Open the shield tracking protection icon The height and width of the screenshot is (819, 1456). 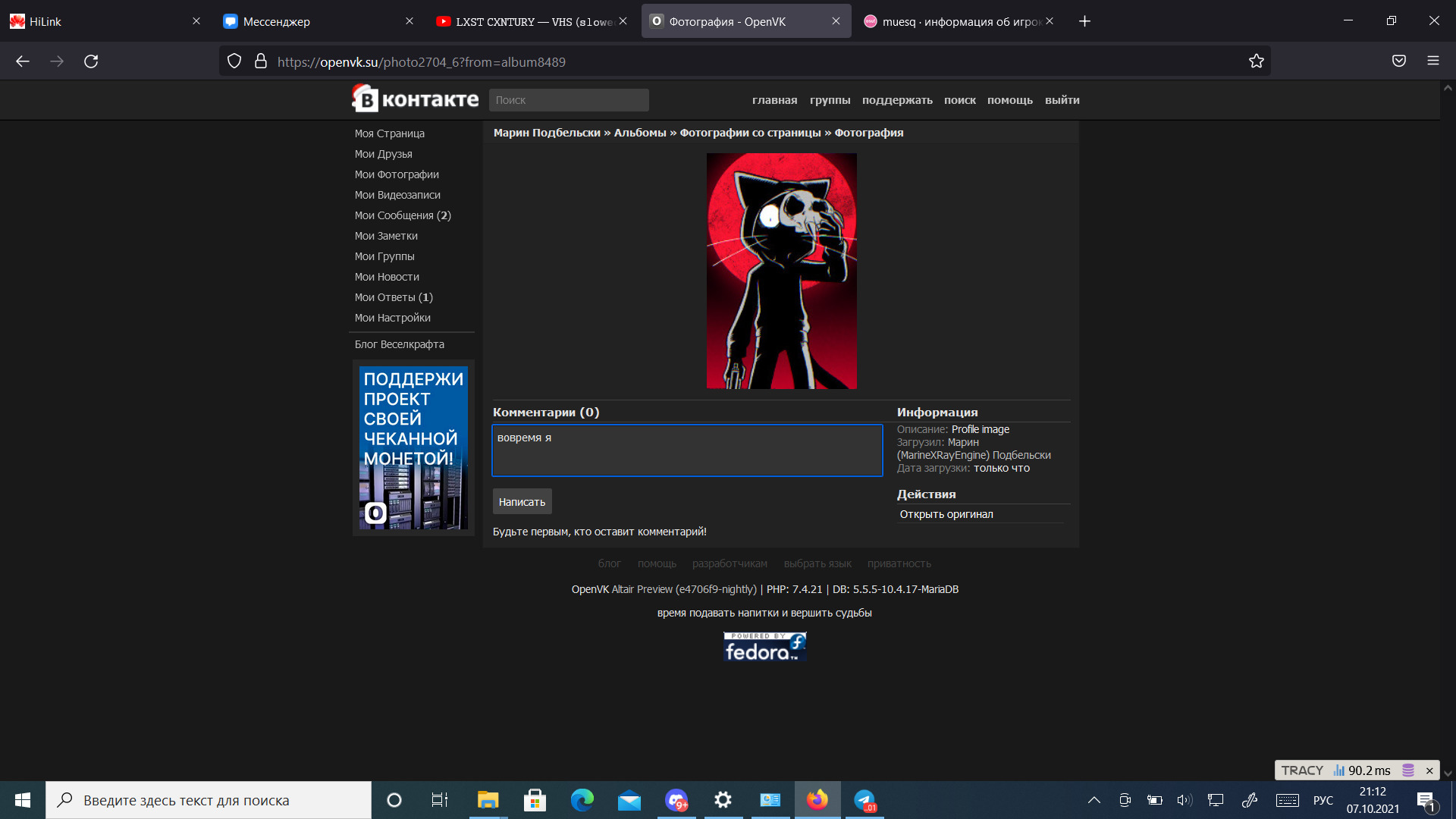[x=234, y=61]
